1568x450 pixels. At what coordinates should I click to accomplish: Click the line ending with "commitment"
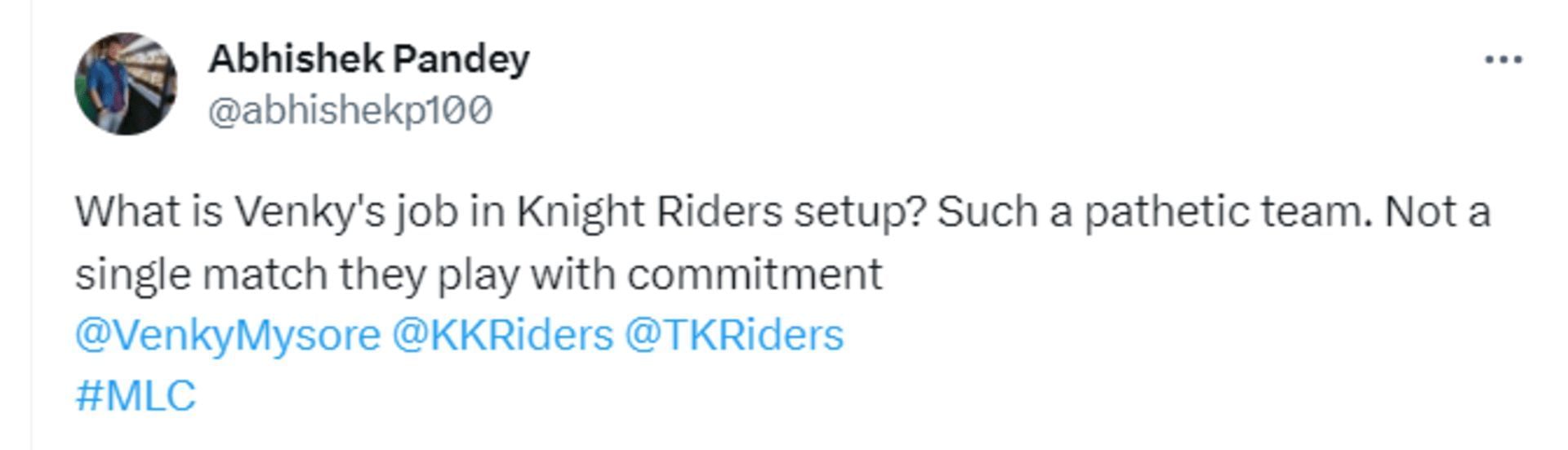pyautogui.click(x=479, y=274)
